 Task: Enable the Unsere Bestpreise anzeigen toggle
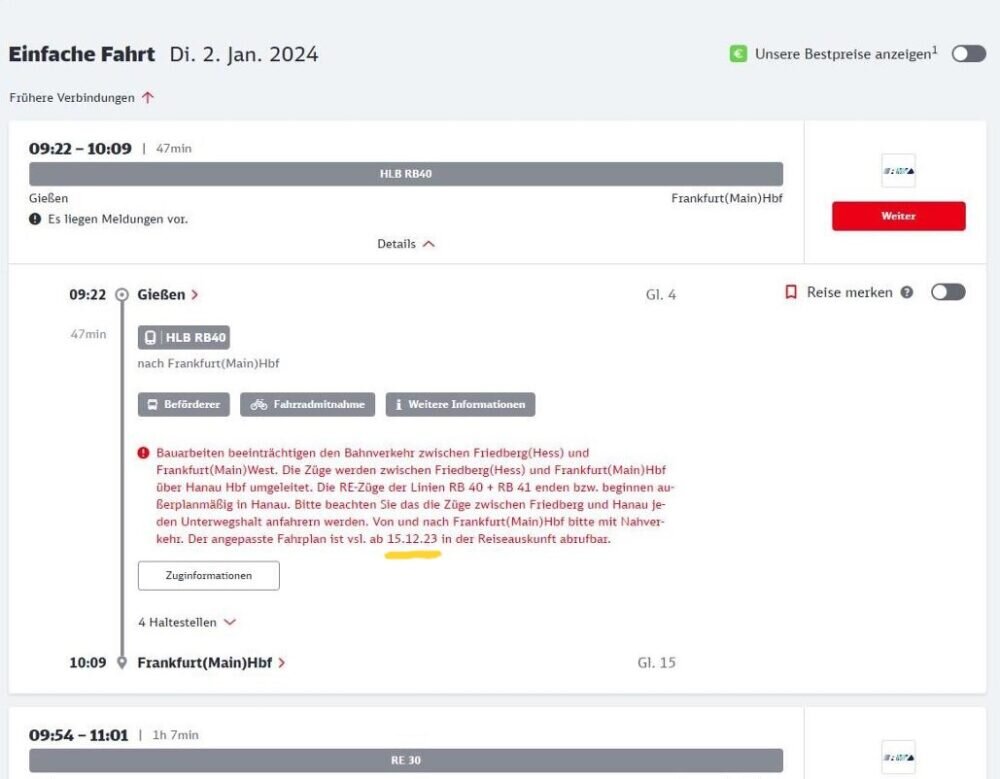(x=968, y=54)
